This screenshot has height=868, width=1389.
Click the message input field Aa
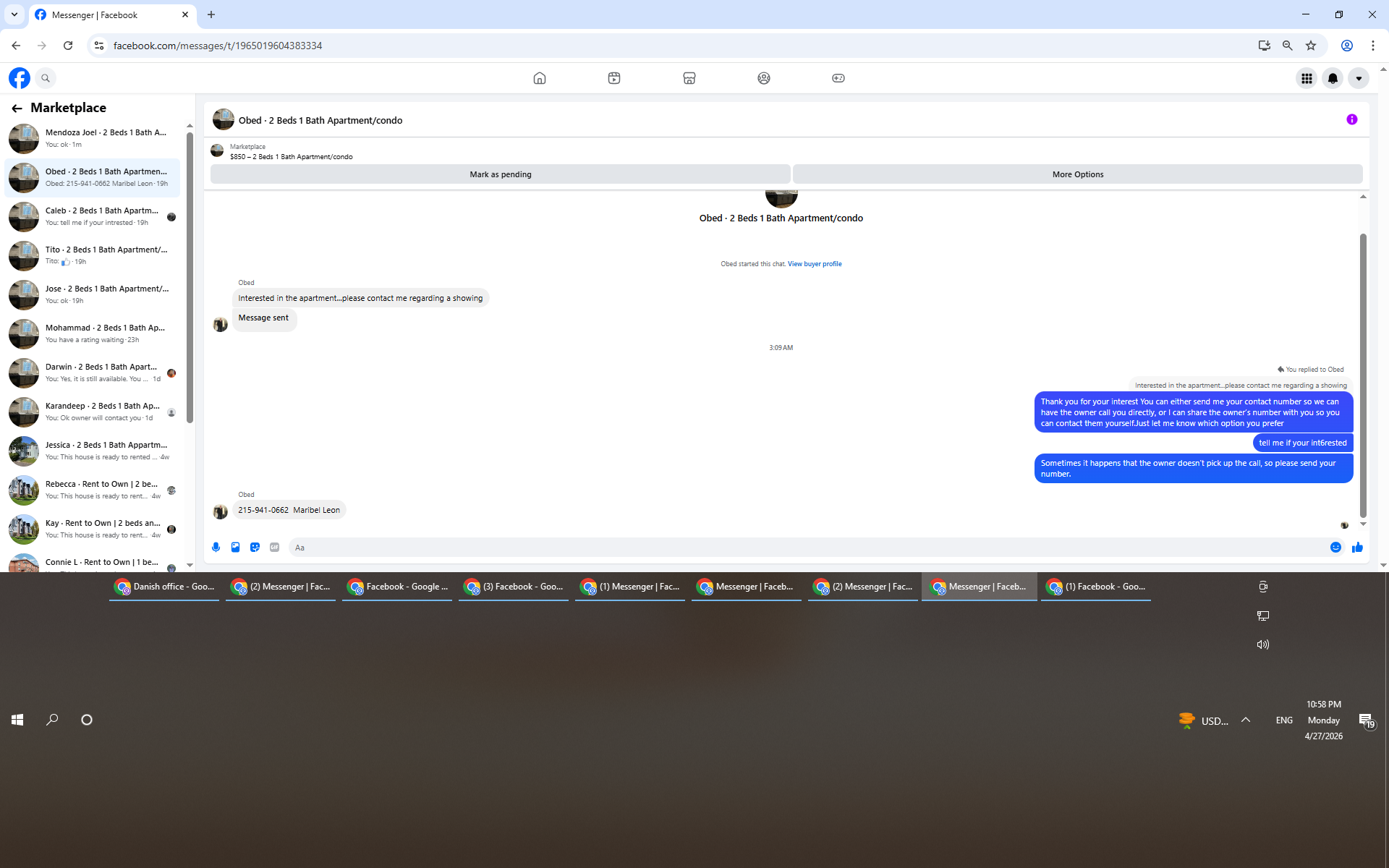pos(807,548)
